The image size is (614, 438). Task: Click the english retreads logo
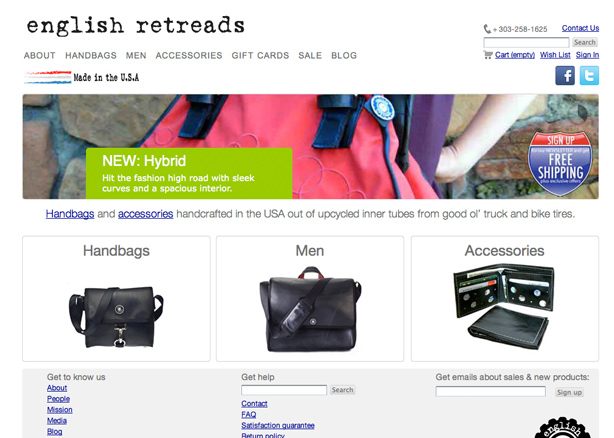[x=135, y=26]
